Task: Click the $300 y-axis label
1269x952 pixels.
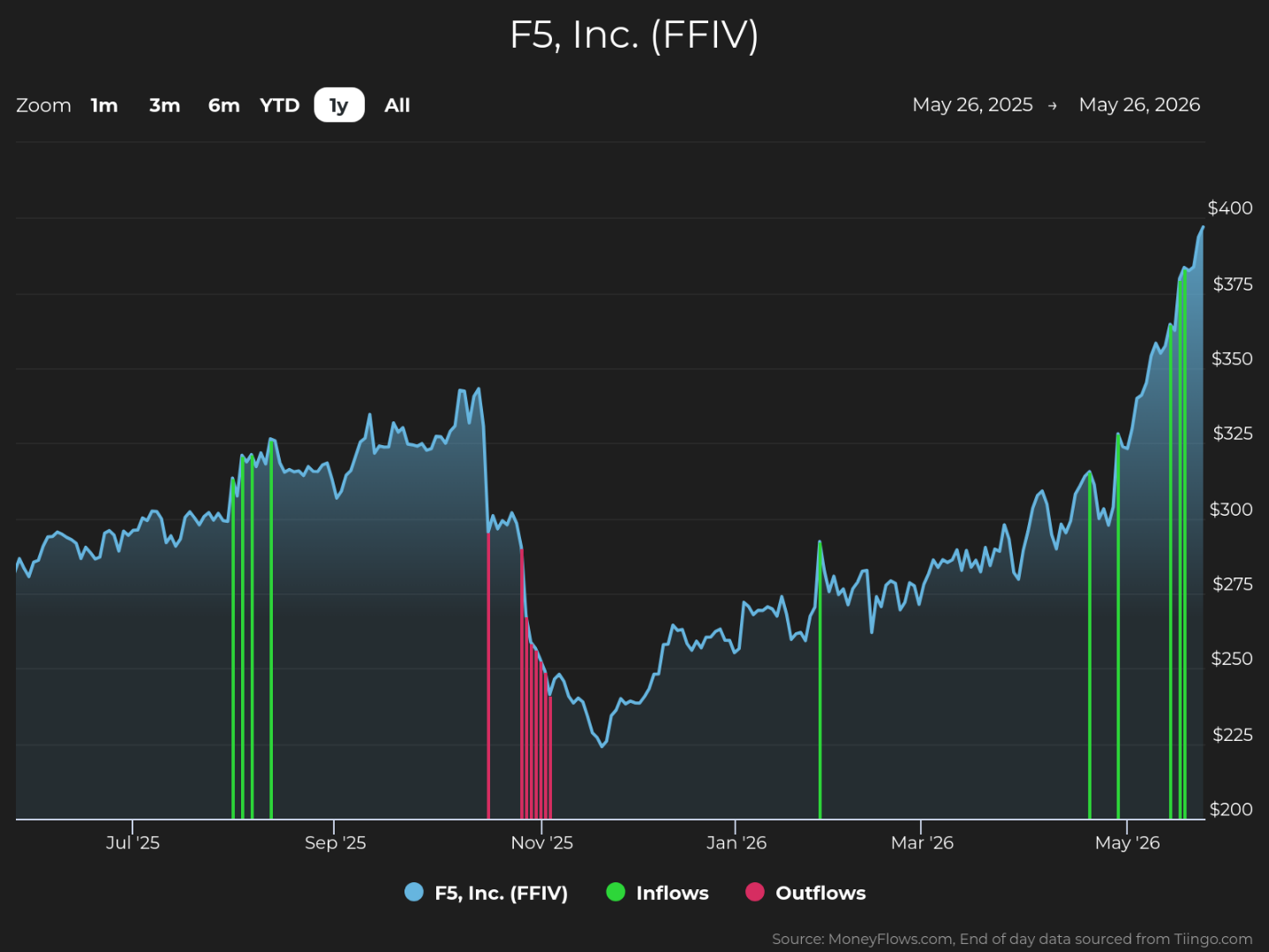Action: pyautogui.click(x=1231, y=510)
